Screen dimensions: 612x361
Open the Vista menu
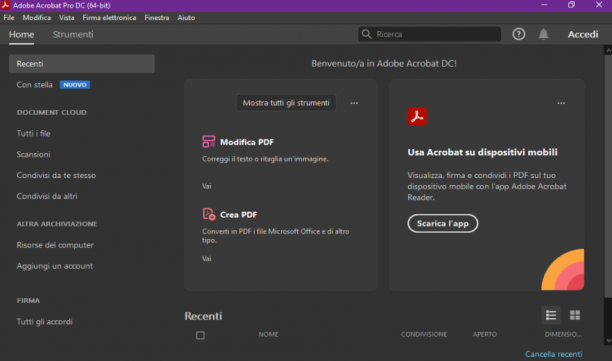click(66, 18)
